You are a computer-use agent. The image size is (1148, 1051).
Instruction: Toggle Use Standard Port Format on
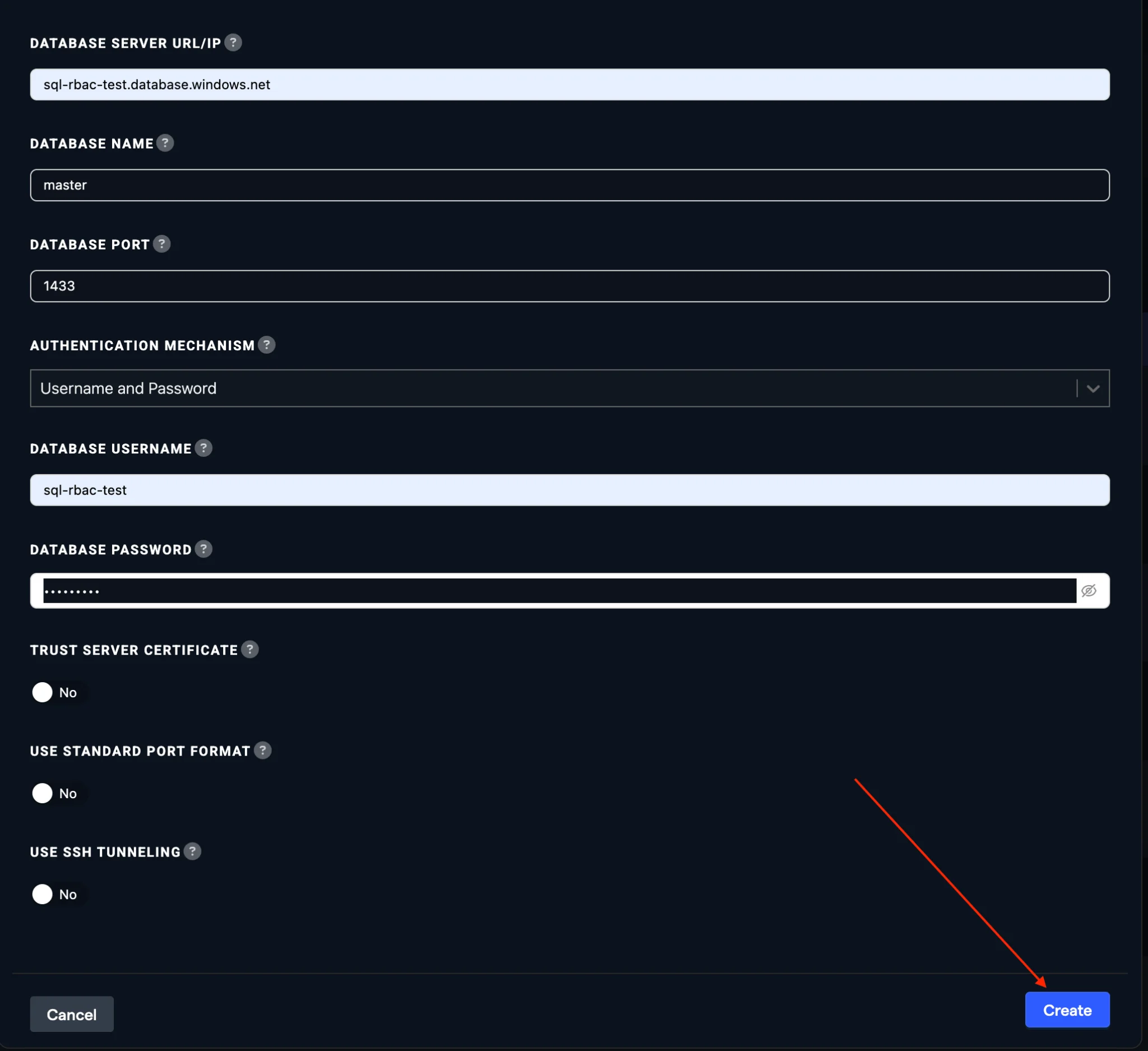tap(42, 793)
